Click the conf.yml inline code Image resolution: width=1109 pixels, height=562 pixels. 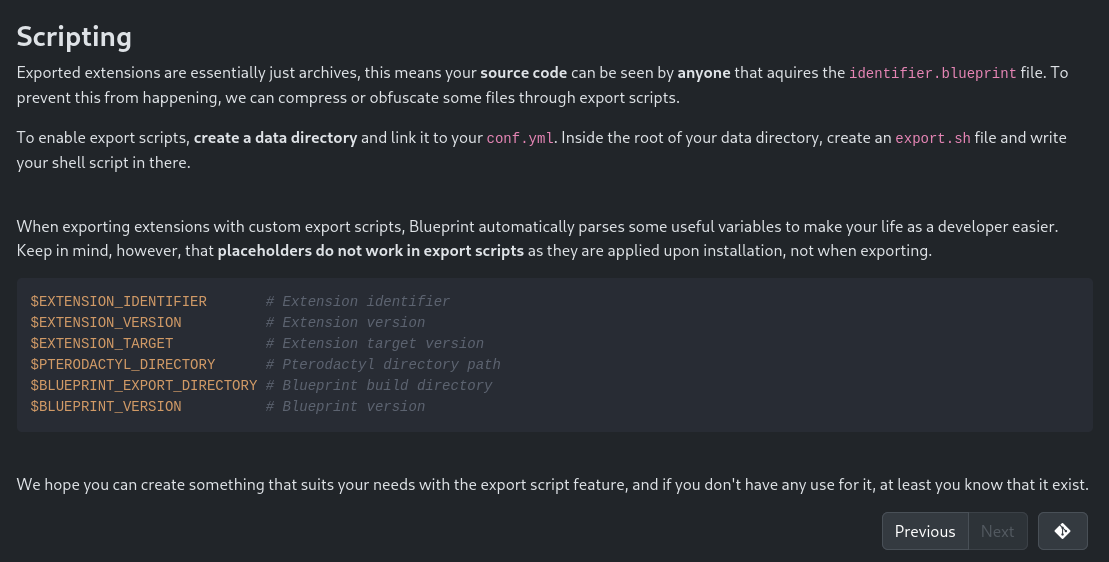click(521, 138)
